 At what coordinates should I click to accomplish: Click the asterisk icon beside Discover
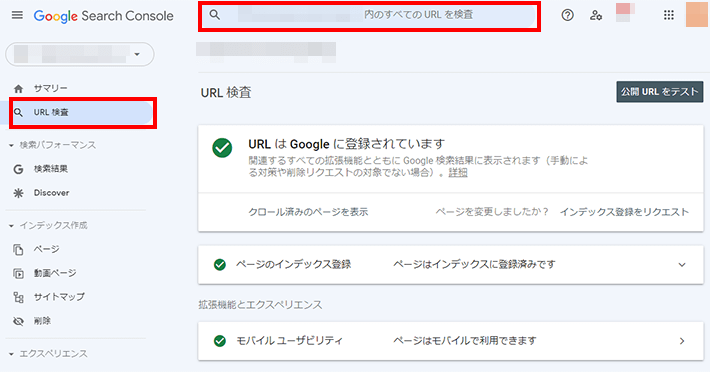pyautogui.click(x=18, y=193)
